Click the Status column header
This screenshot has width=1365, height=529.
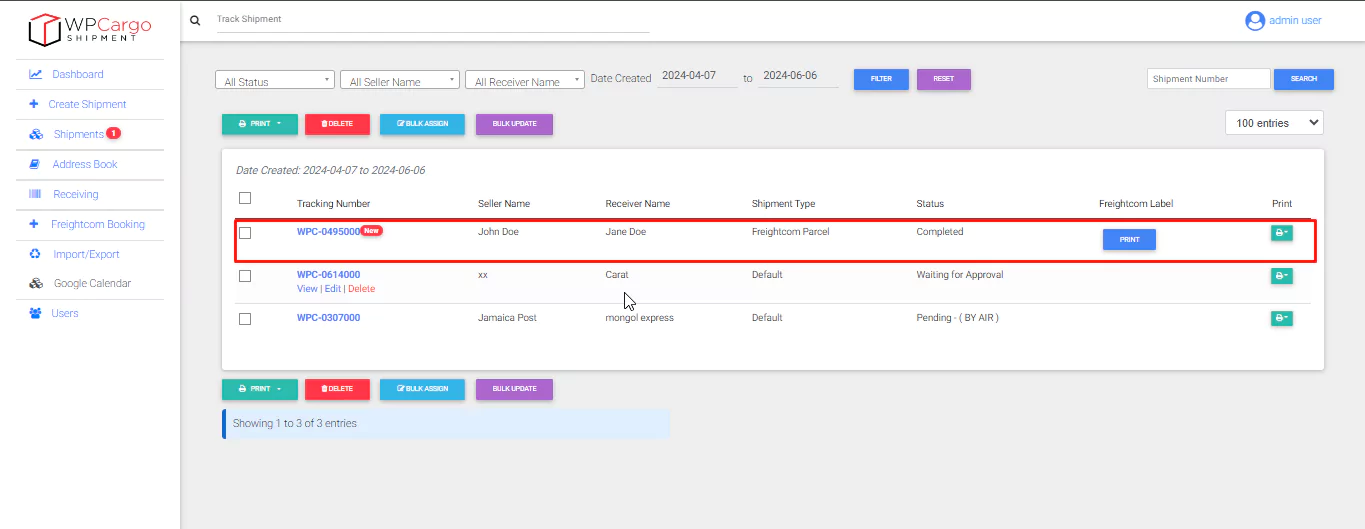pyautogui.click(x=930, y=204)
